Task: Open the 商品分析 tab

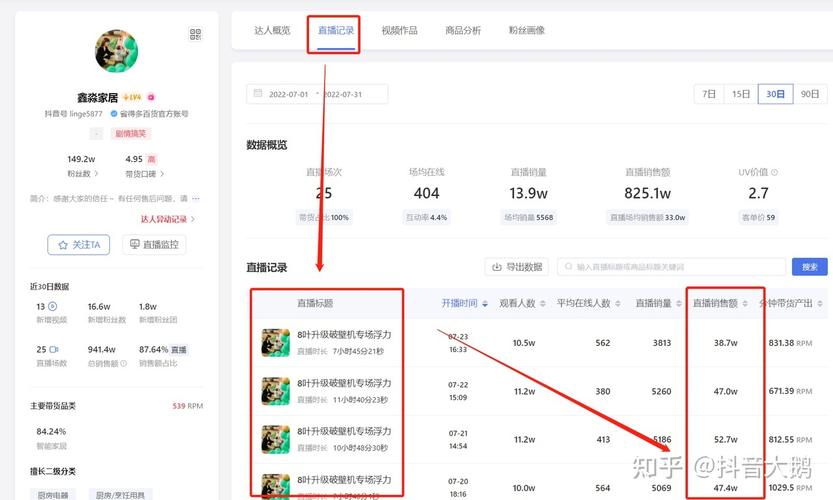Action: coord(463,30)
